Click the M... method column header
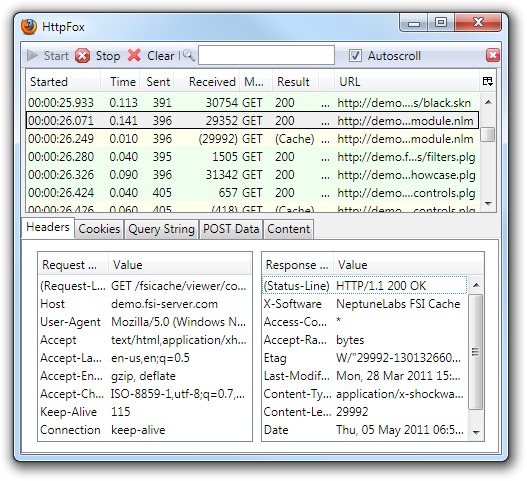527x481 pixels. coord(256,82)
